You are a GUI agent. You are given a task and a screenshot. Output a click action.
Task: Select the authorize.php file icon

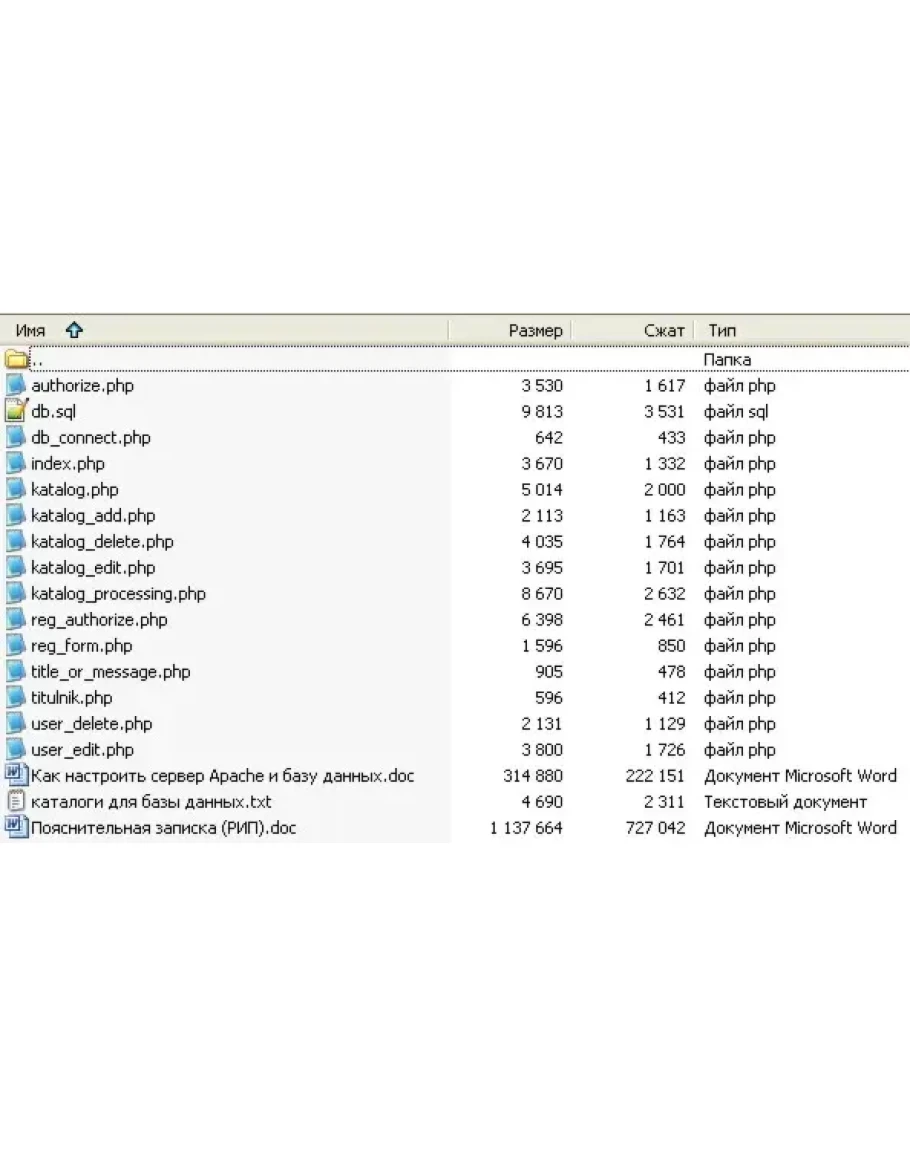(16, 385)
